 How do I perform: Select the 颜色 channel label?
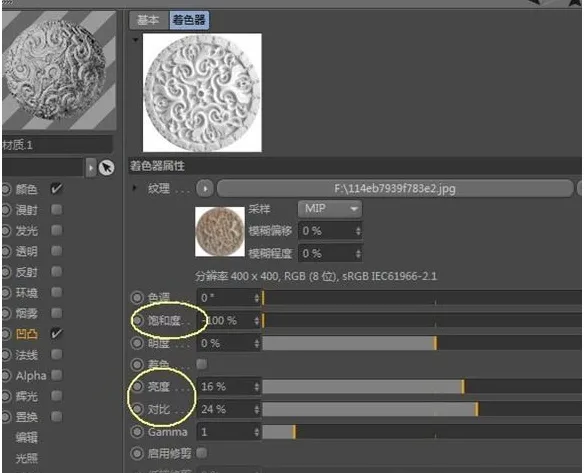click(26, 189)
